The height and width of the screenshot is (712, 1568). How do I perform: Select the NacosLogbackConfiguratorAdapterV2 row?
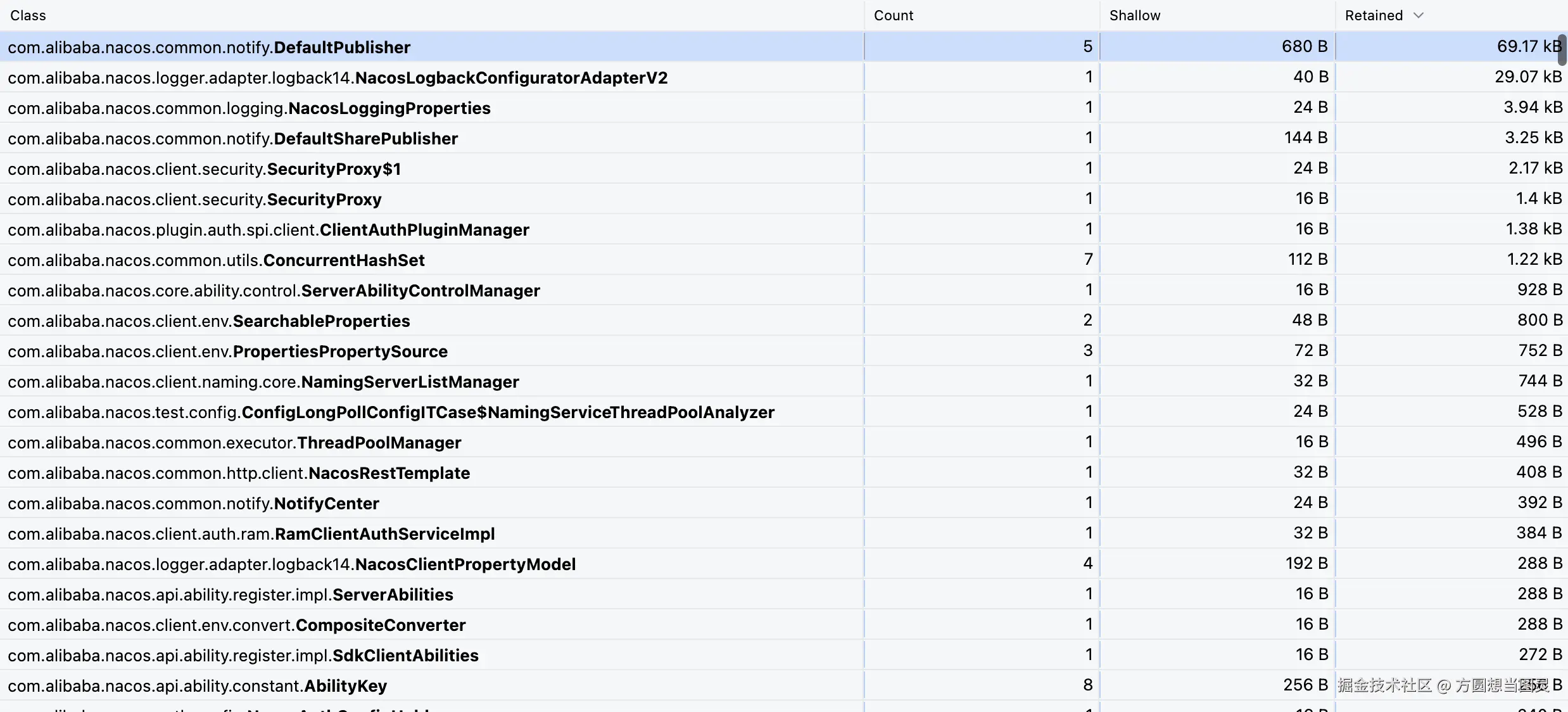(784, 77)
